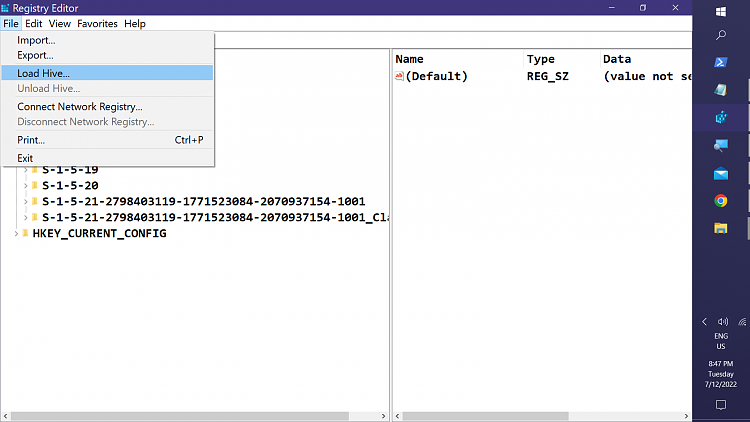Click the HKEY_CURRENT_CONFIG folder icon
The height and width of the screenshot is (422, 750).
tap(25, 233)
